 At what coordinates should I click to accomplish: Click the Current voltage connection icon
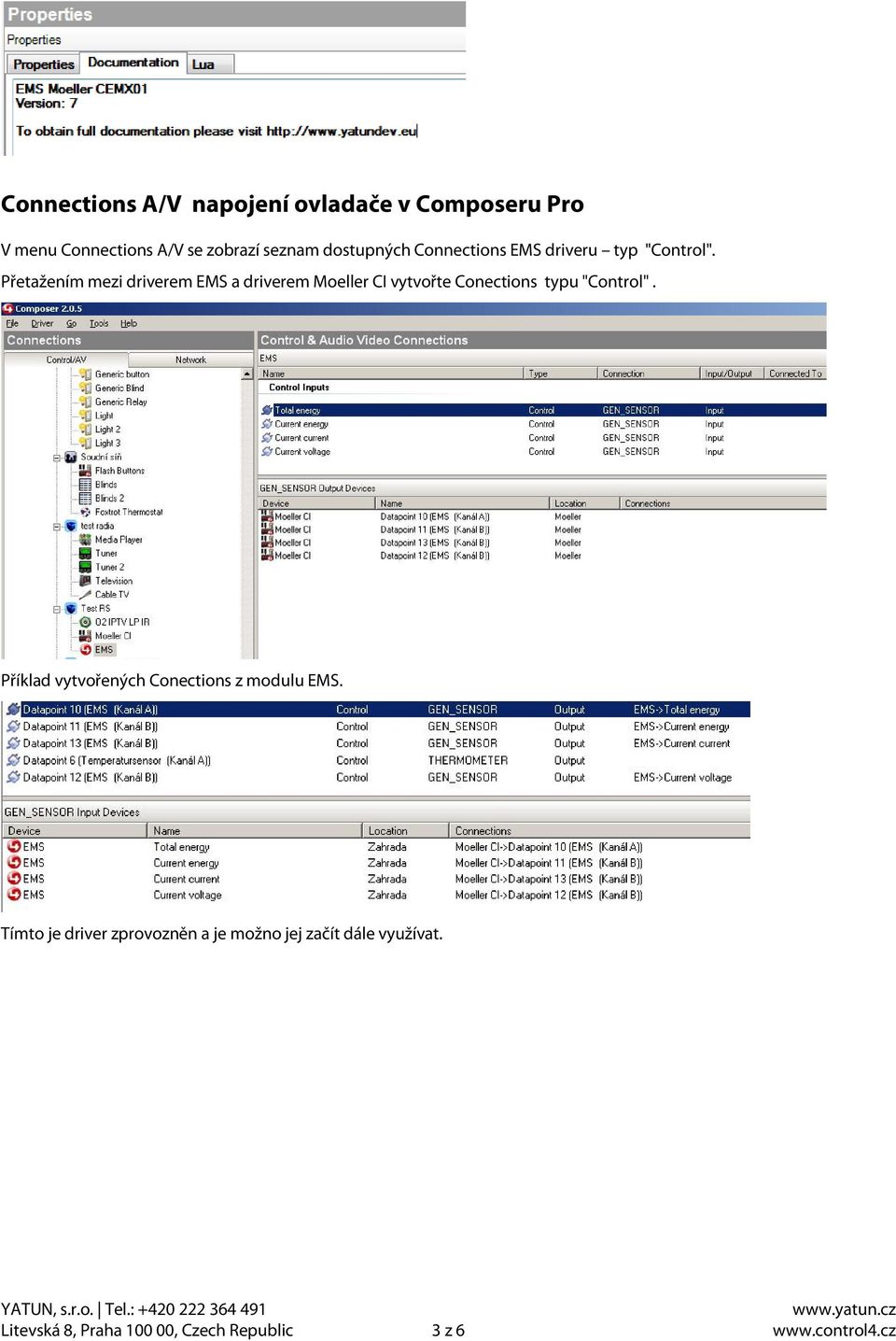point(267,452)
